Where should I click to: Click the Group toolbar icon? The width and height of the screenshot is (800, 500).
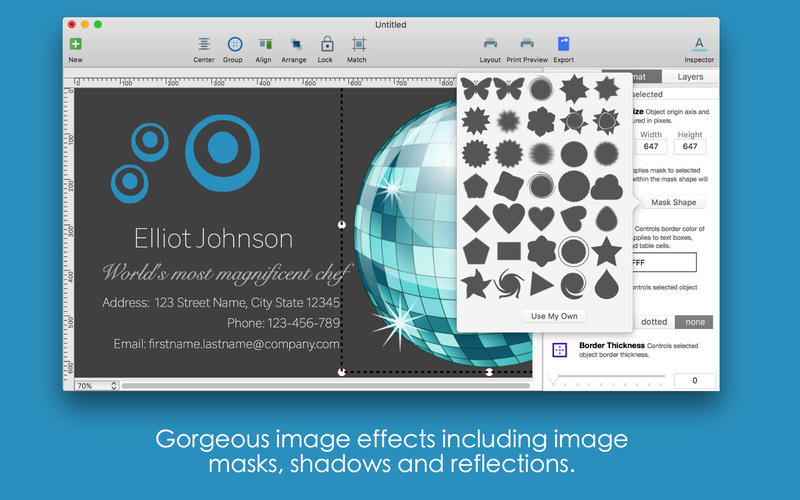tap(235, 44)
